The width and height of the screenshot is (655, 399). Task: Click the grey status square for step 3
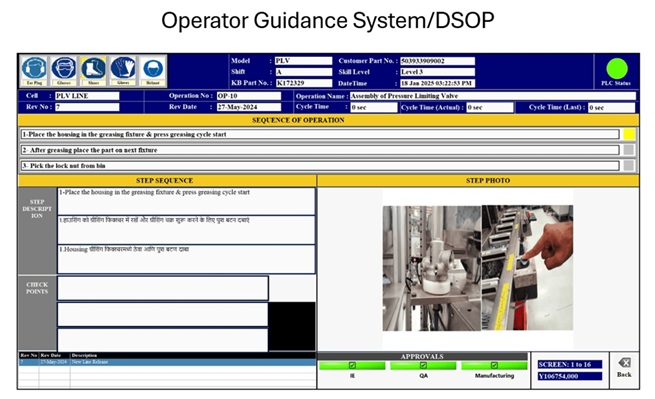(629, 166)
